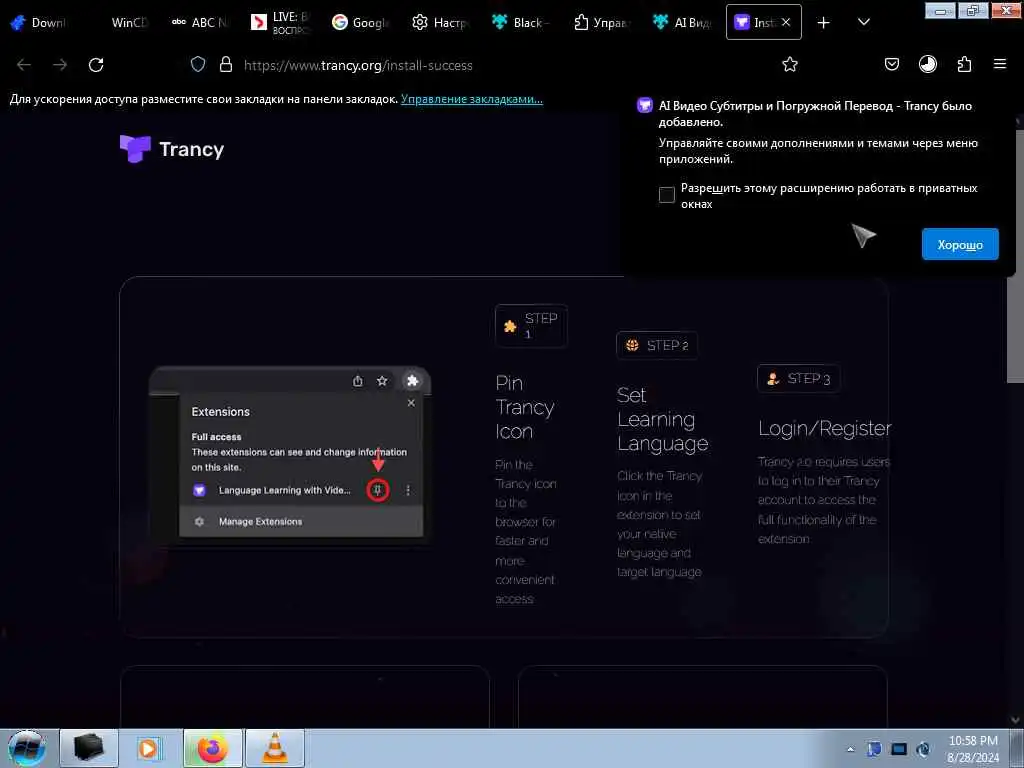Show hidden system tray icons arrow

[x=850, y=750]
